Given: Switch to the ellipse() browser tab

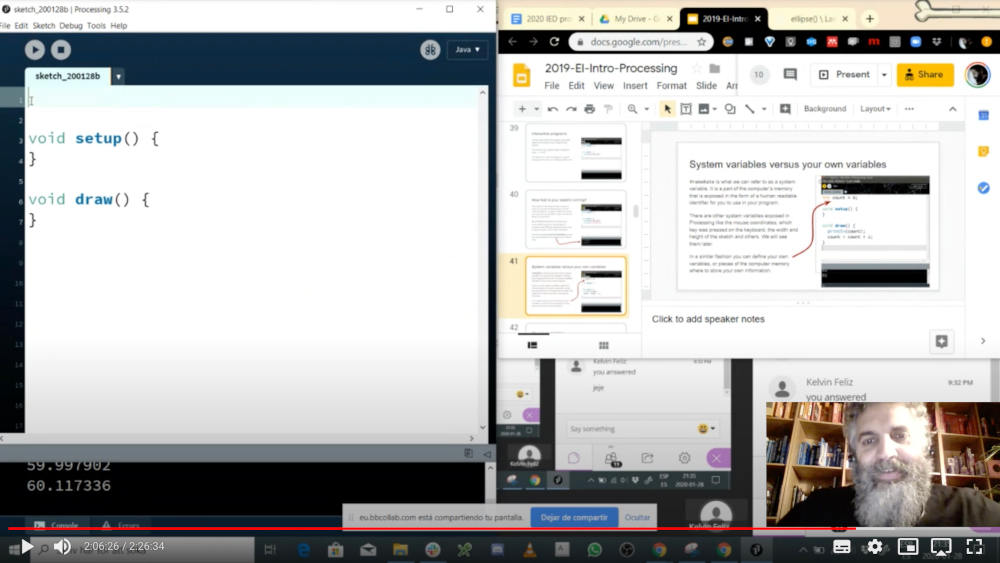Looking at the screenshot, I should pyautogui.click(x=812, y=19).
